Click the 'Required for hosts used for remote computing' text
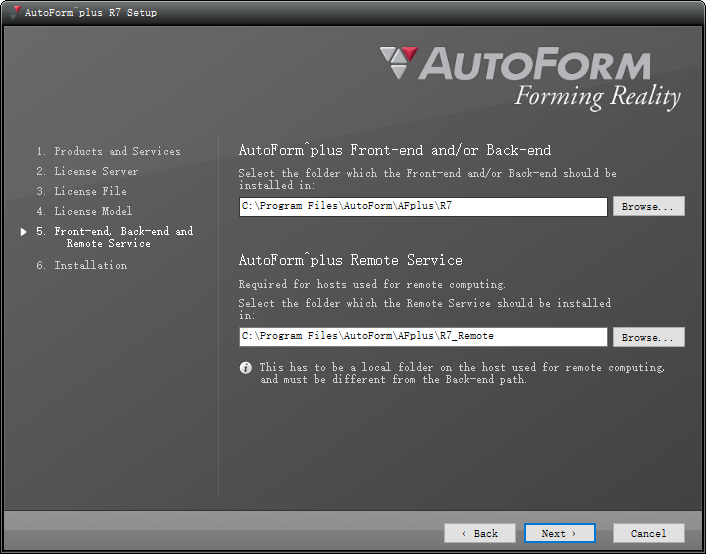Viewport: 706px width, 554px height. (372, 284)
